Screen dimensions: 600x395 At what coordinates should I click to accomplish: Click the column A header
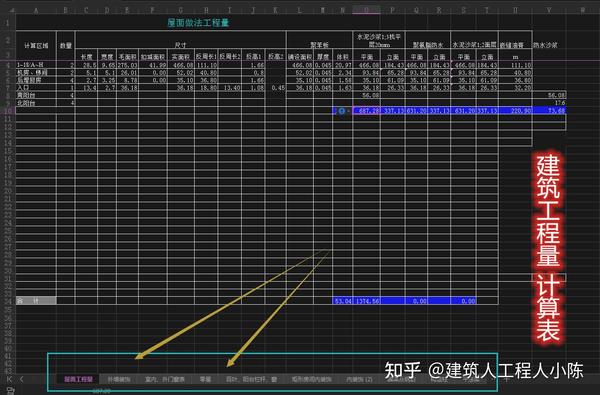click(x=36, y=10)
